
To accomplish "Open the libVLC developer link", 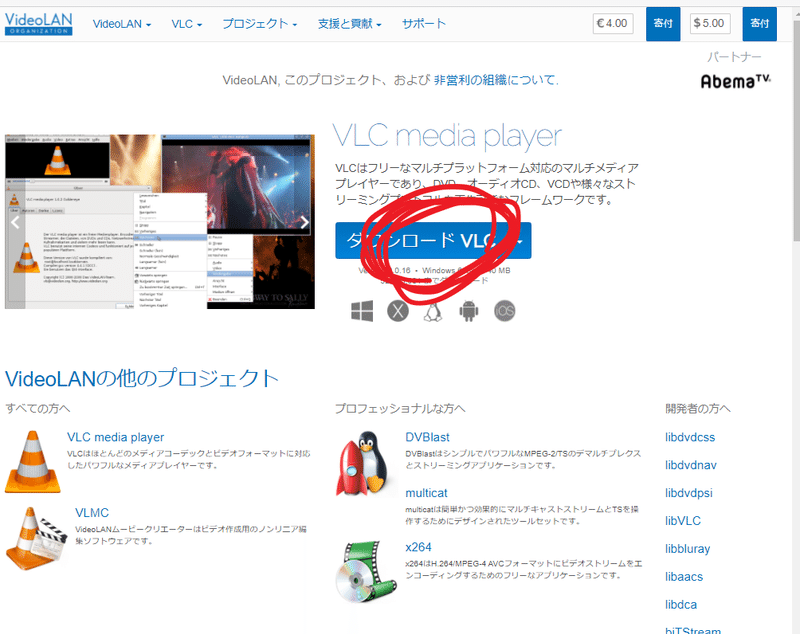I will [x=683, y=521].
